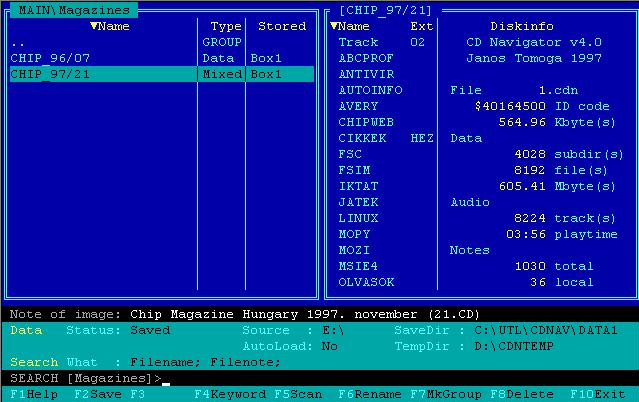Select the MOZI directory

354,250
